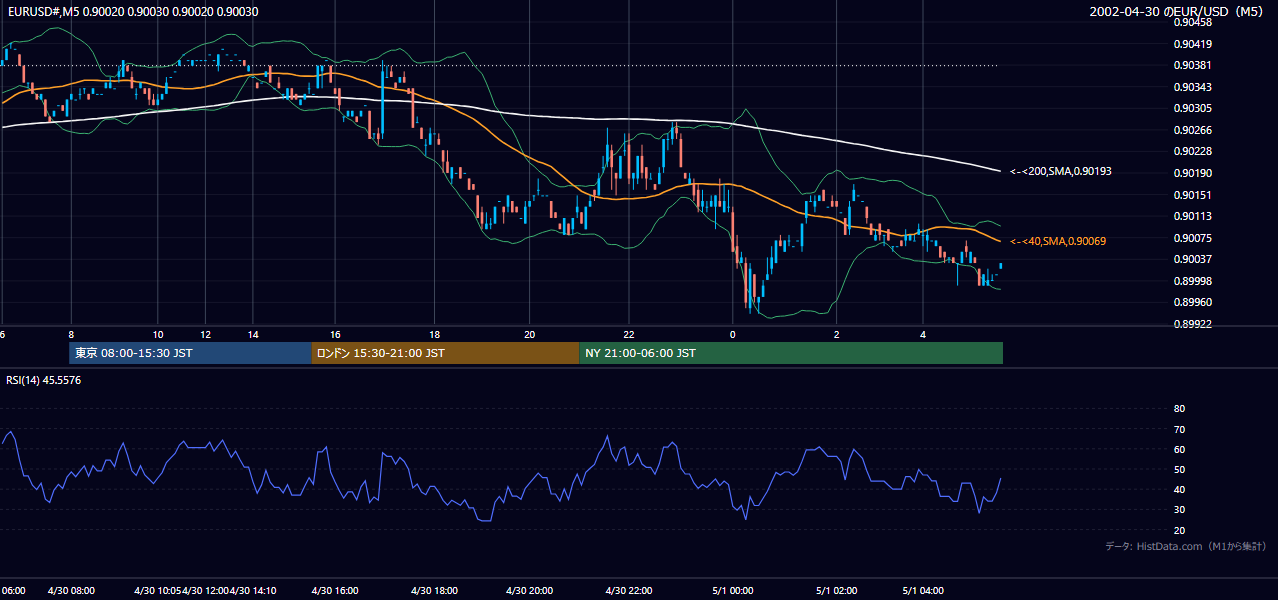Click hour label 16 below the price chart
Viewport: 1278px width, 600px height.
[335, 334]
